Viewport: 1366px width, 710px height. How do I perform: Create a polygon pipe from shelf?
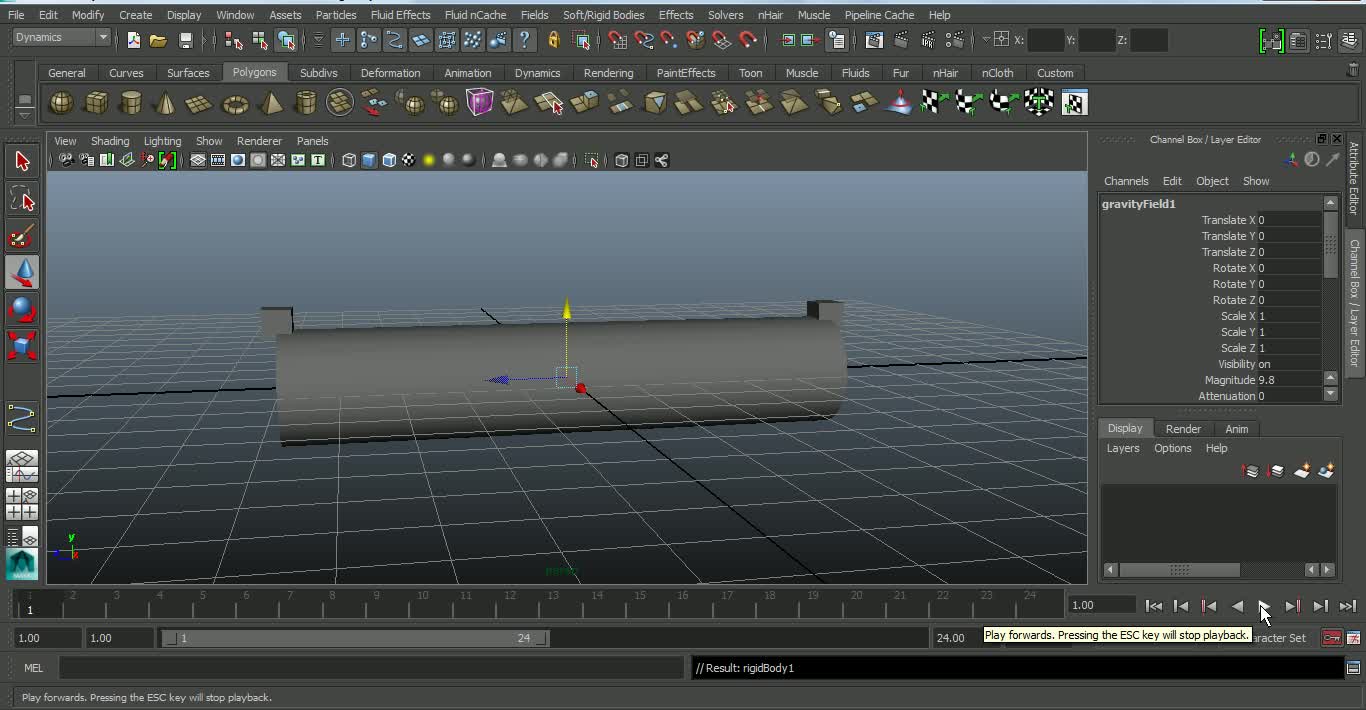[305, 102]
